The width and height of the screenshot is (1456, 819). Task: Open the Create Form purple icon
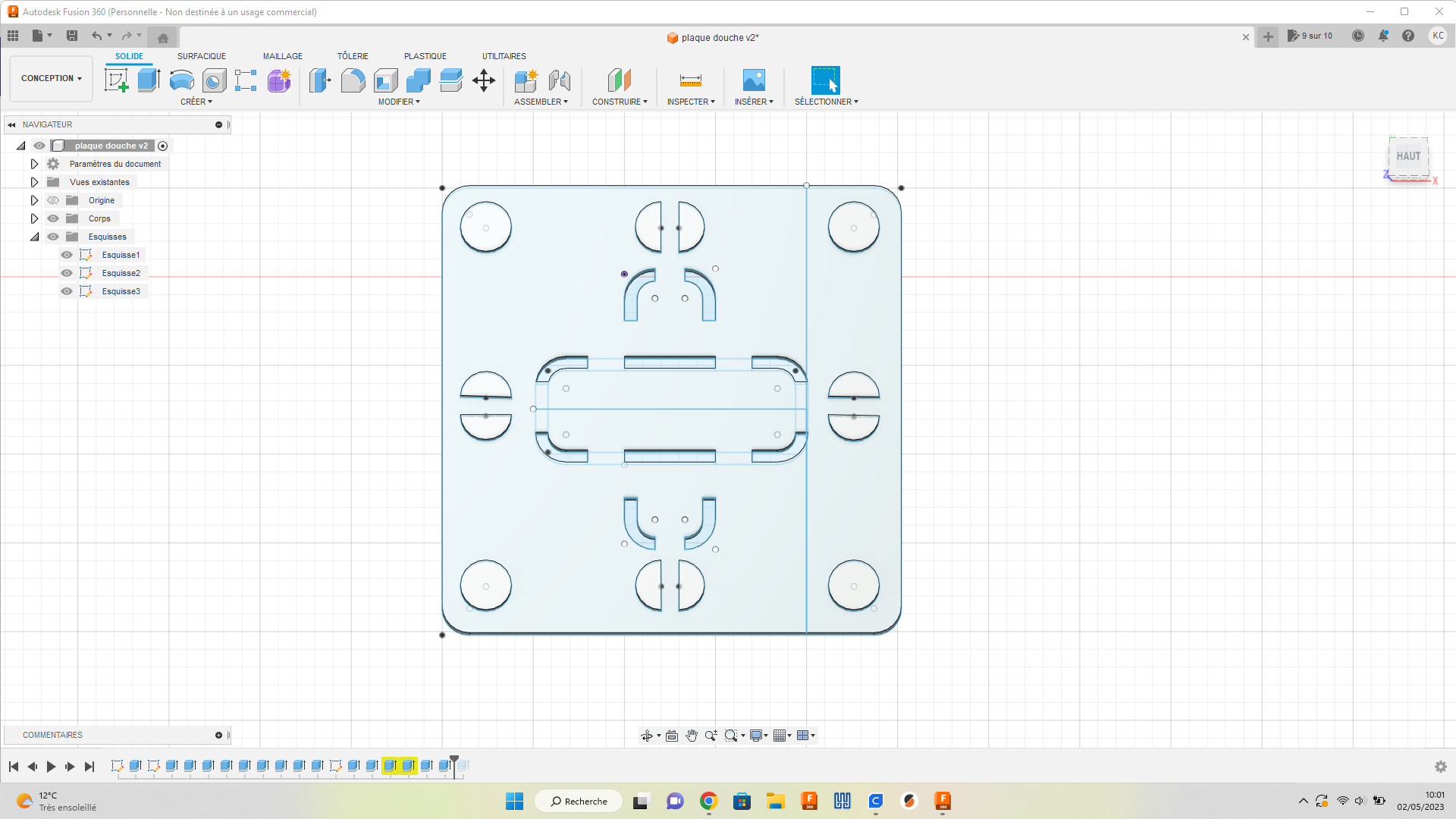[279, 80]
